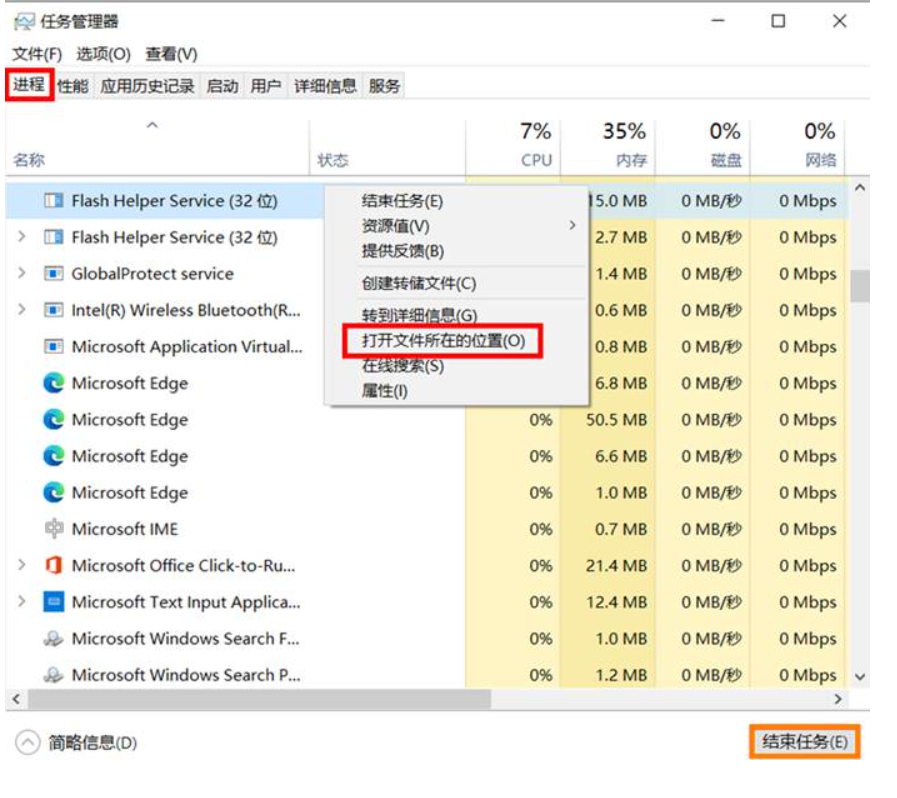This screenshot has width=897, height=798.
Task: Click the 简略信息(D) link
Action: (x=93, y=743)
